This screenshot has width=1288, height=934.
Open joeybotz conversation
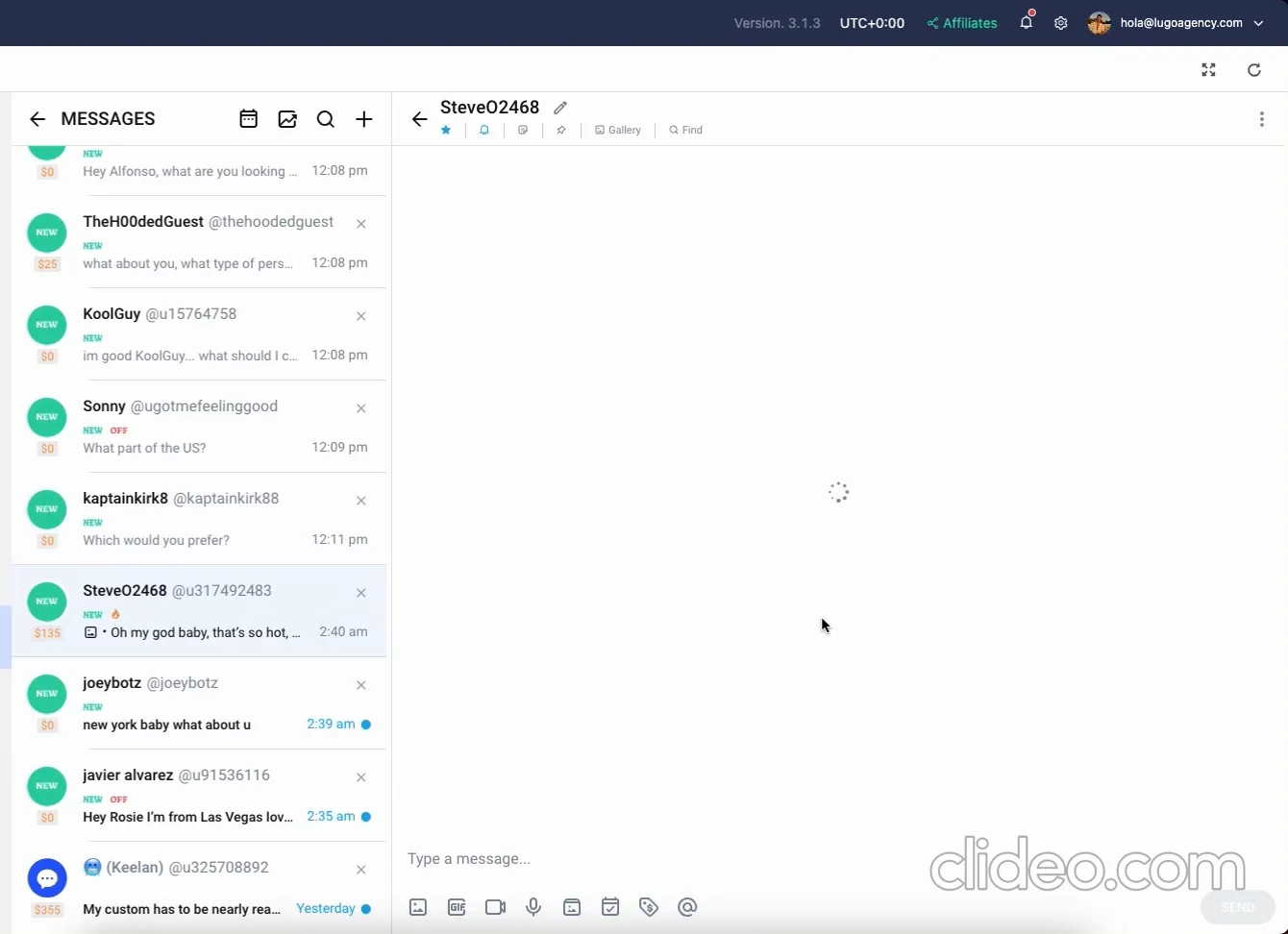tap(199, 703)
